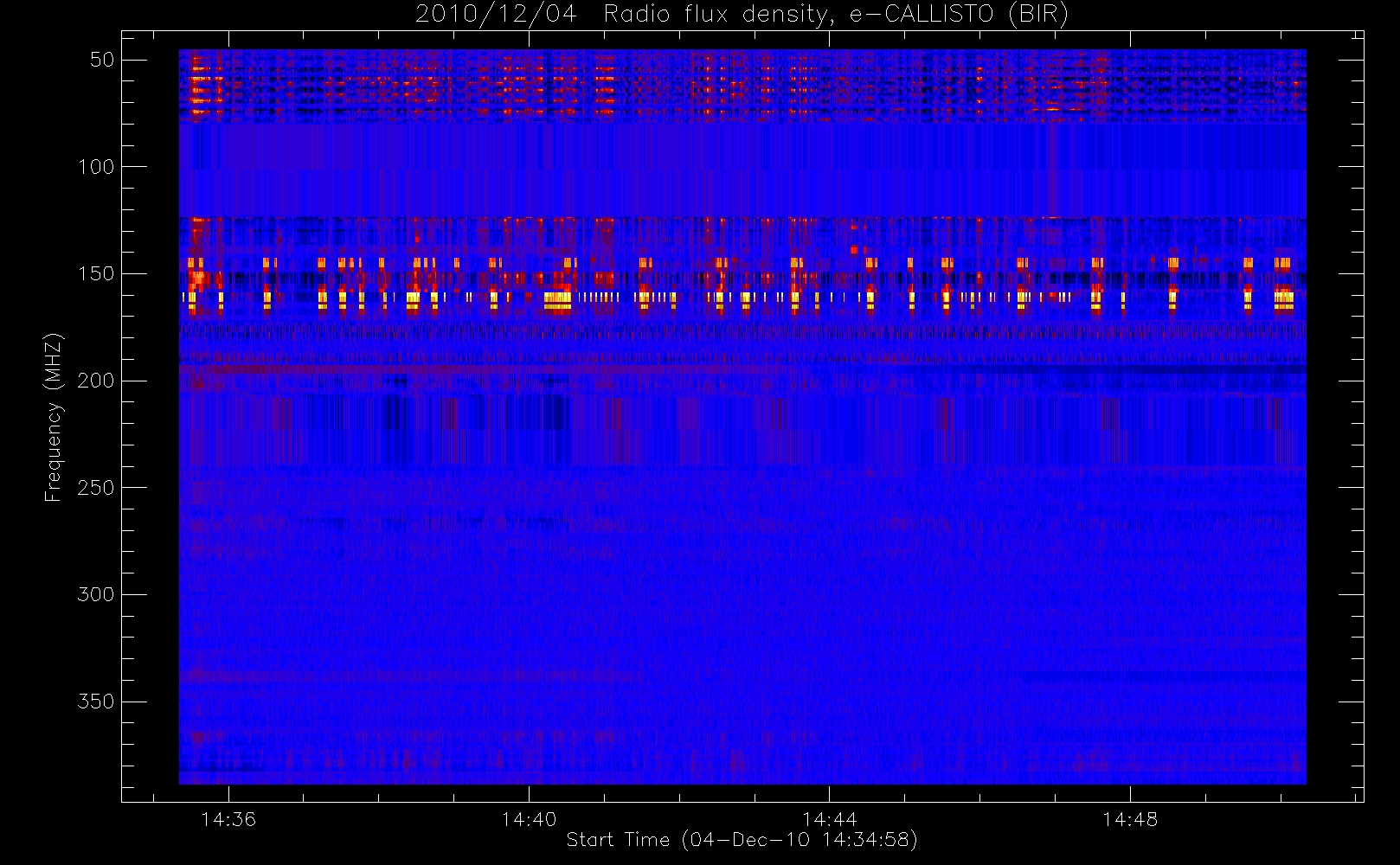Click the time tick label "14:44"
Viewport: 1400px width, 865px height.
pos(829,819)
